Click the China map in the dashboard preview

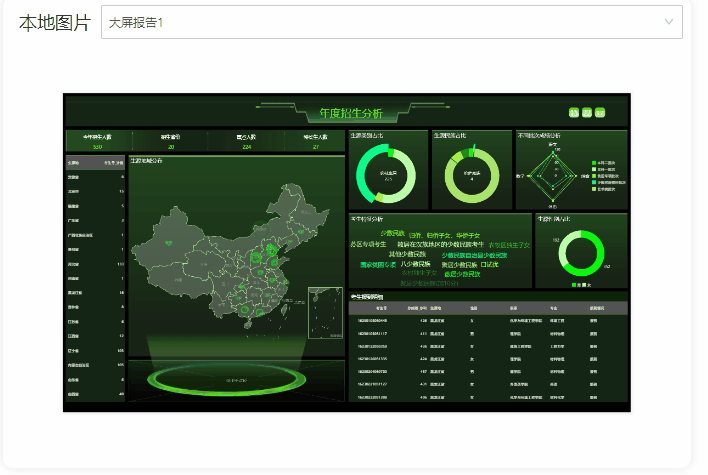[x=231, y=256]
